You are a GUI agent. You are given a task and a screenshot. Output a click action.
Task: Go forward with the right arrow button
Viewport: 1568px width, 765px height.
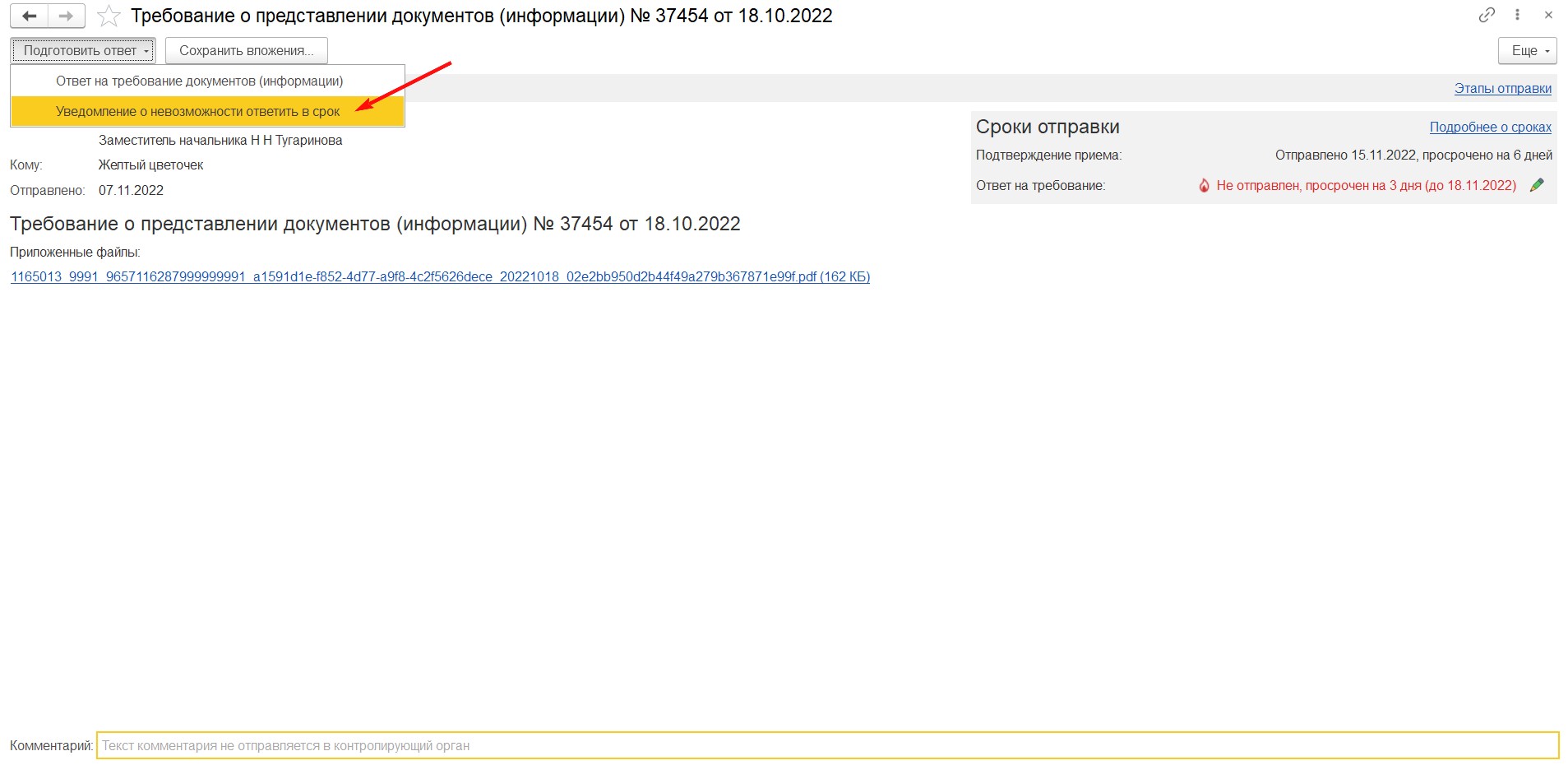pyautogui.click(x=67, y=16)
